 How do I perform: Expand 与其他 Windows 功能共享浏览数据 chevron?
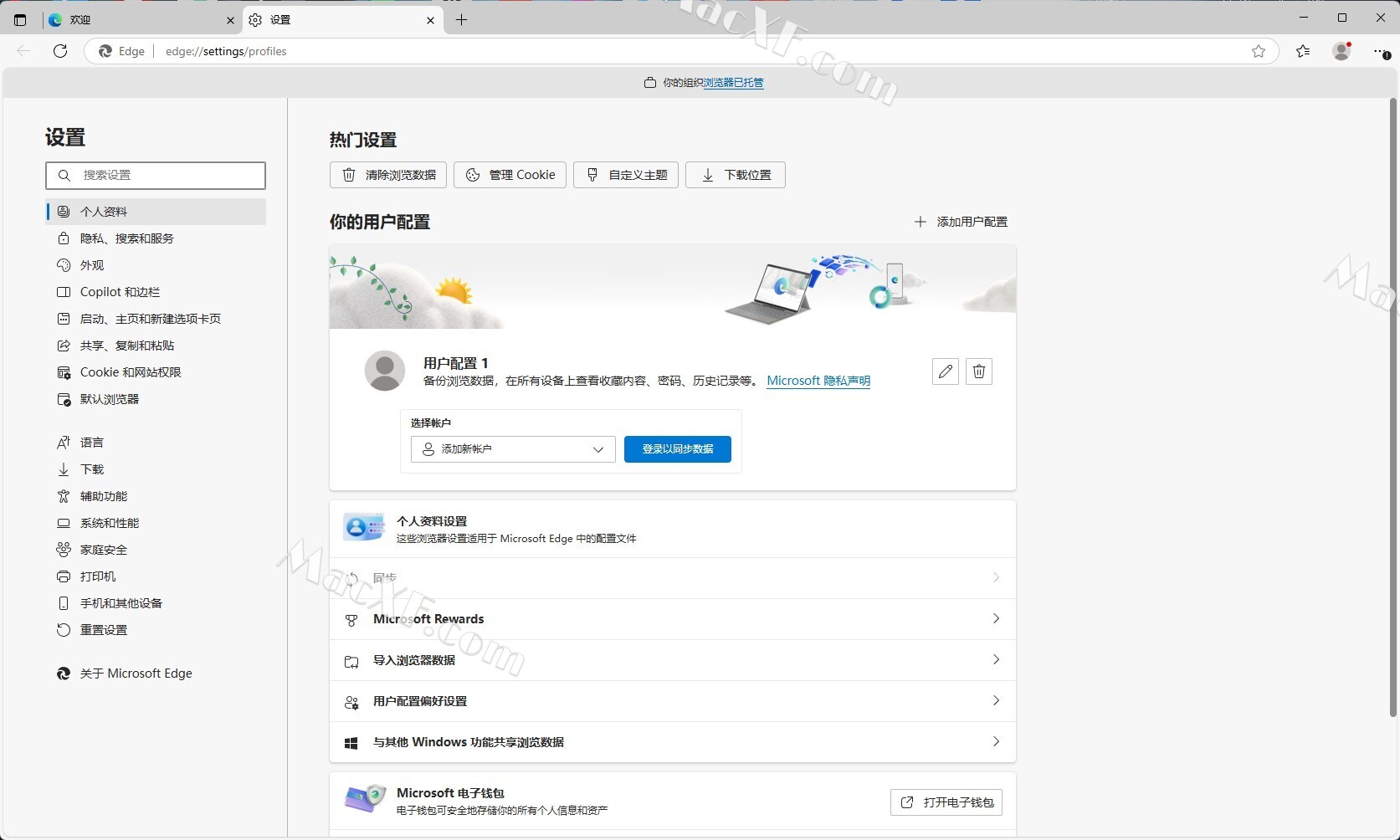coord(996,742)
